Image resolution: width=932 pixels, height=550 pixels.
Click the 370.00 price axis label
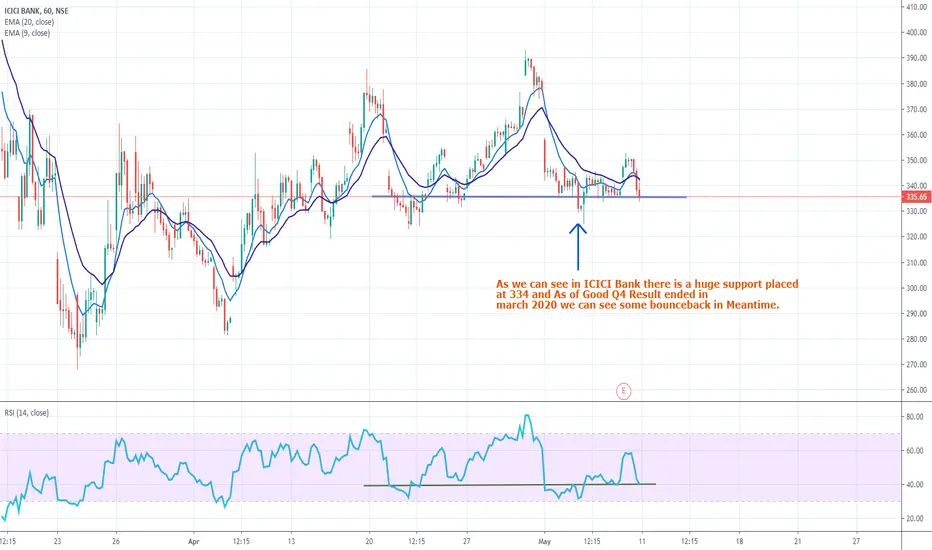click(916, 109)
